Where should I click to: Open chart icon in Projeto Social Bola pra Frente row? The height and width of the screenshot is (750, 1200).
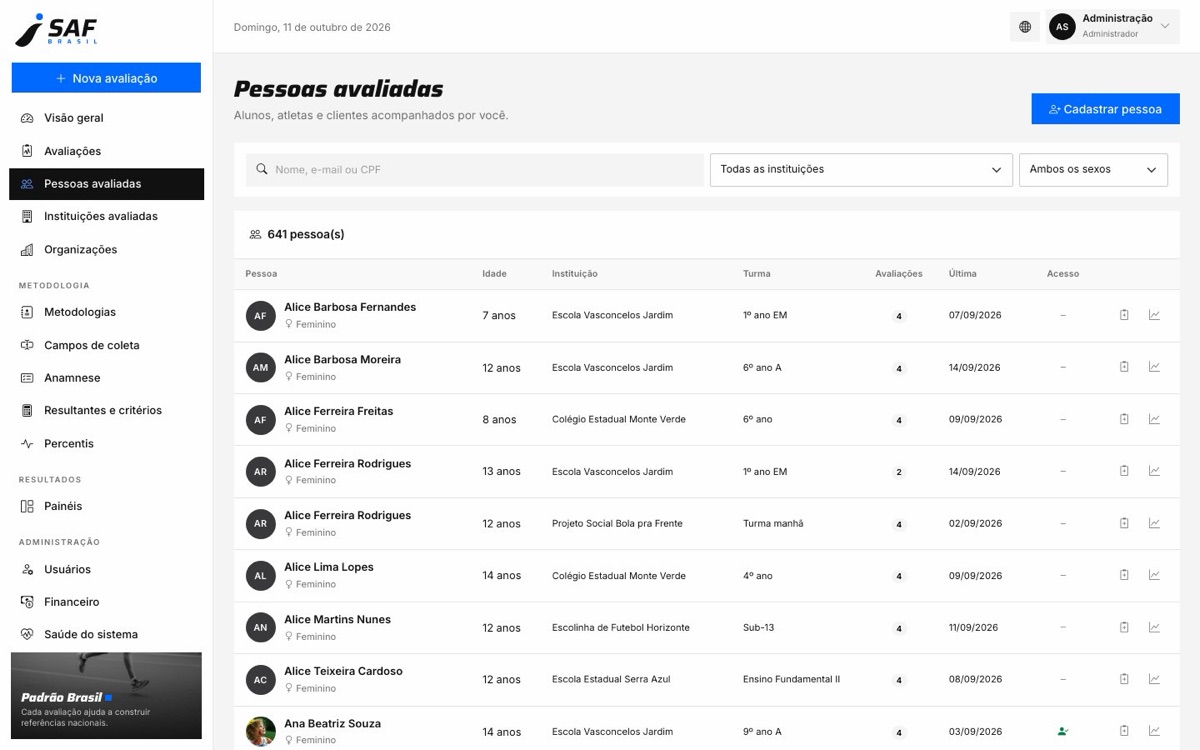1154,523
